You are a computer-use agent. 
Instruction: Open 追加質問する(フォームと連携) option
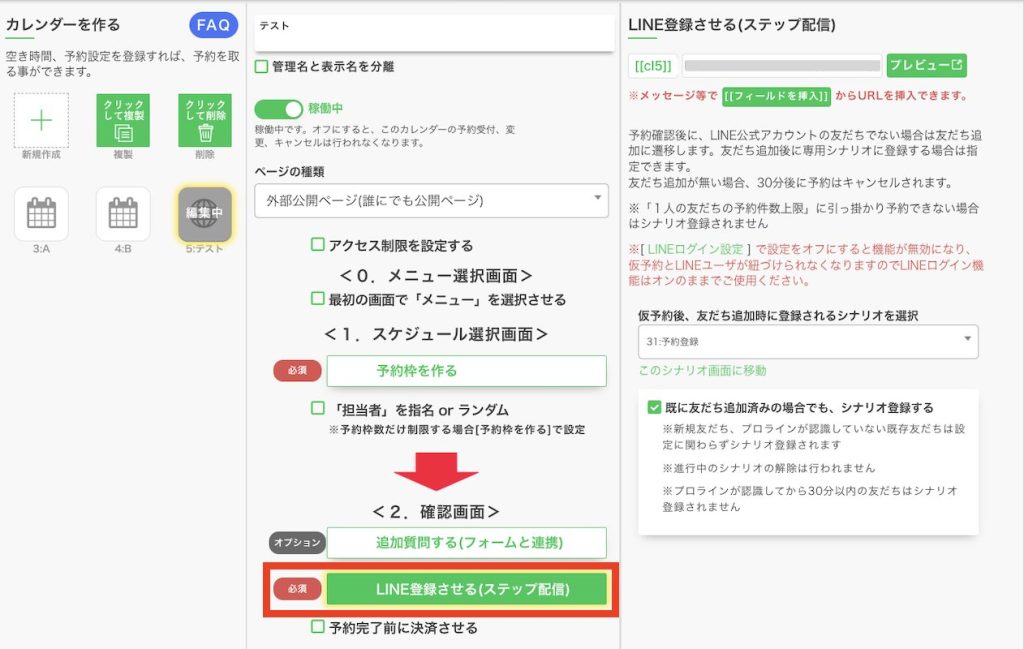click(466, 543)
